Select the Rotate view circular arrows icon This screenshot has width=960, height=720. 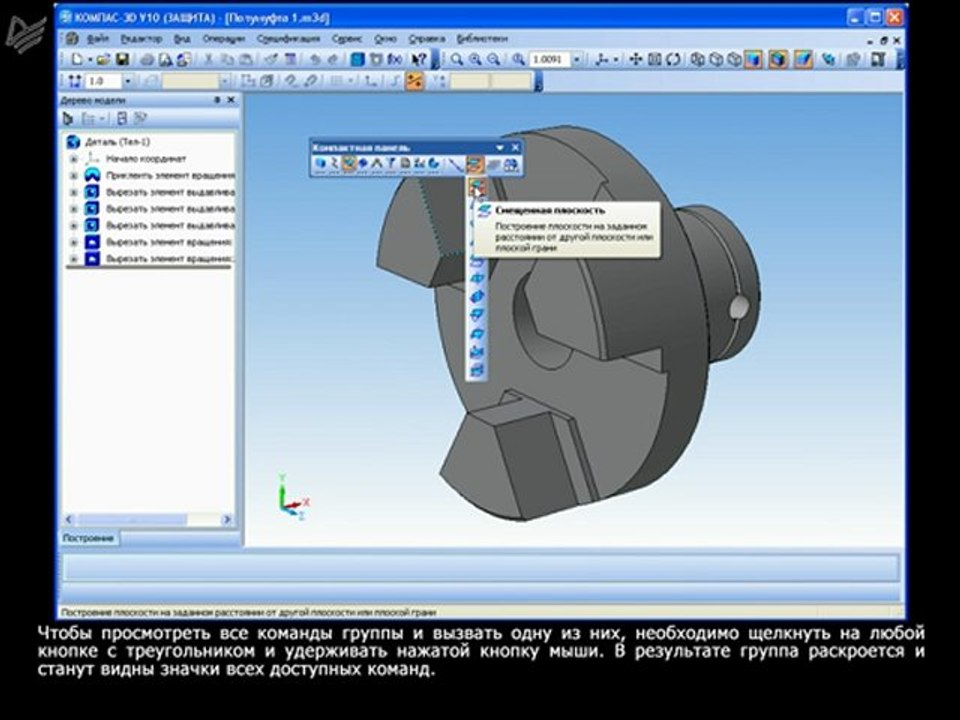click(x=673, y=59)
